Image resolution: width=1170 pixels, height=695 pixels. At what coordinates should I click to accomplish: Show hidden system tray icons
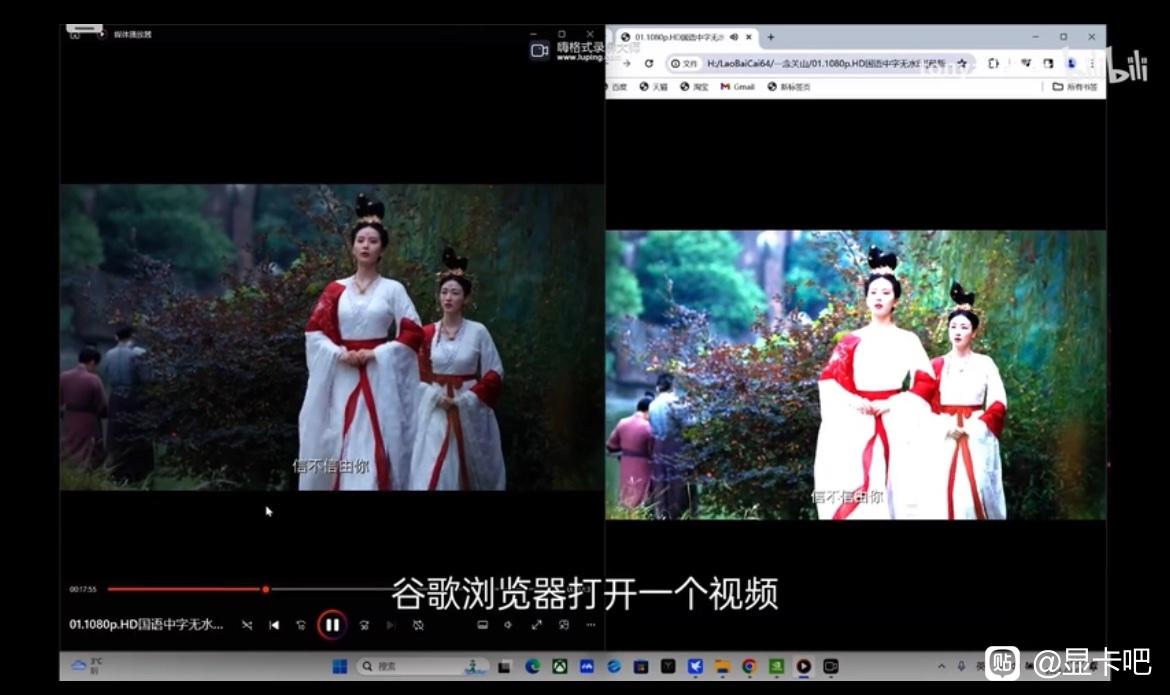pos(942,666)
